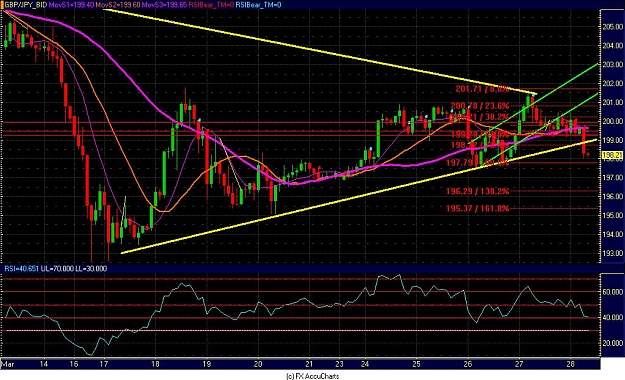Click the 201.00 price axis label
The image size is (625, 380).
(x=613, y=102)
